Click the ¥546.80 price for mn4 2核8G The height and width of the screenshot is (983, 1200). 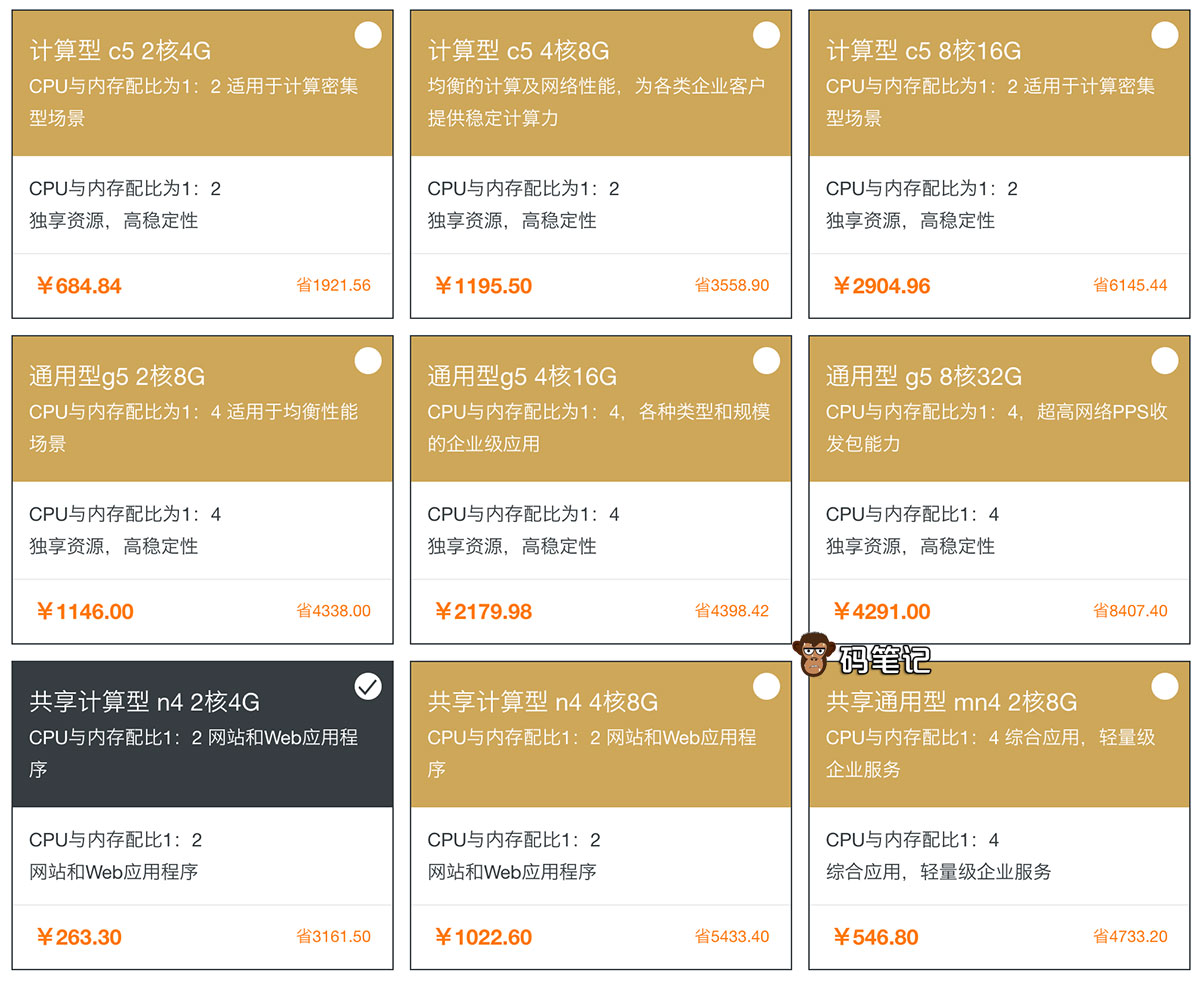point(876,937)
